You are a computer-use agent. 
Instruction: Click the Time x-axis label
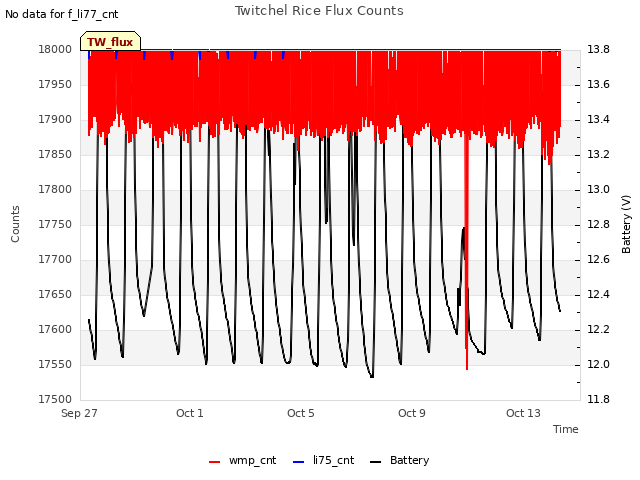click(566, 429)
